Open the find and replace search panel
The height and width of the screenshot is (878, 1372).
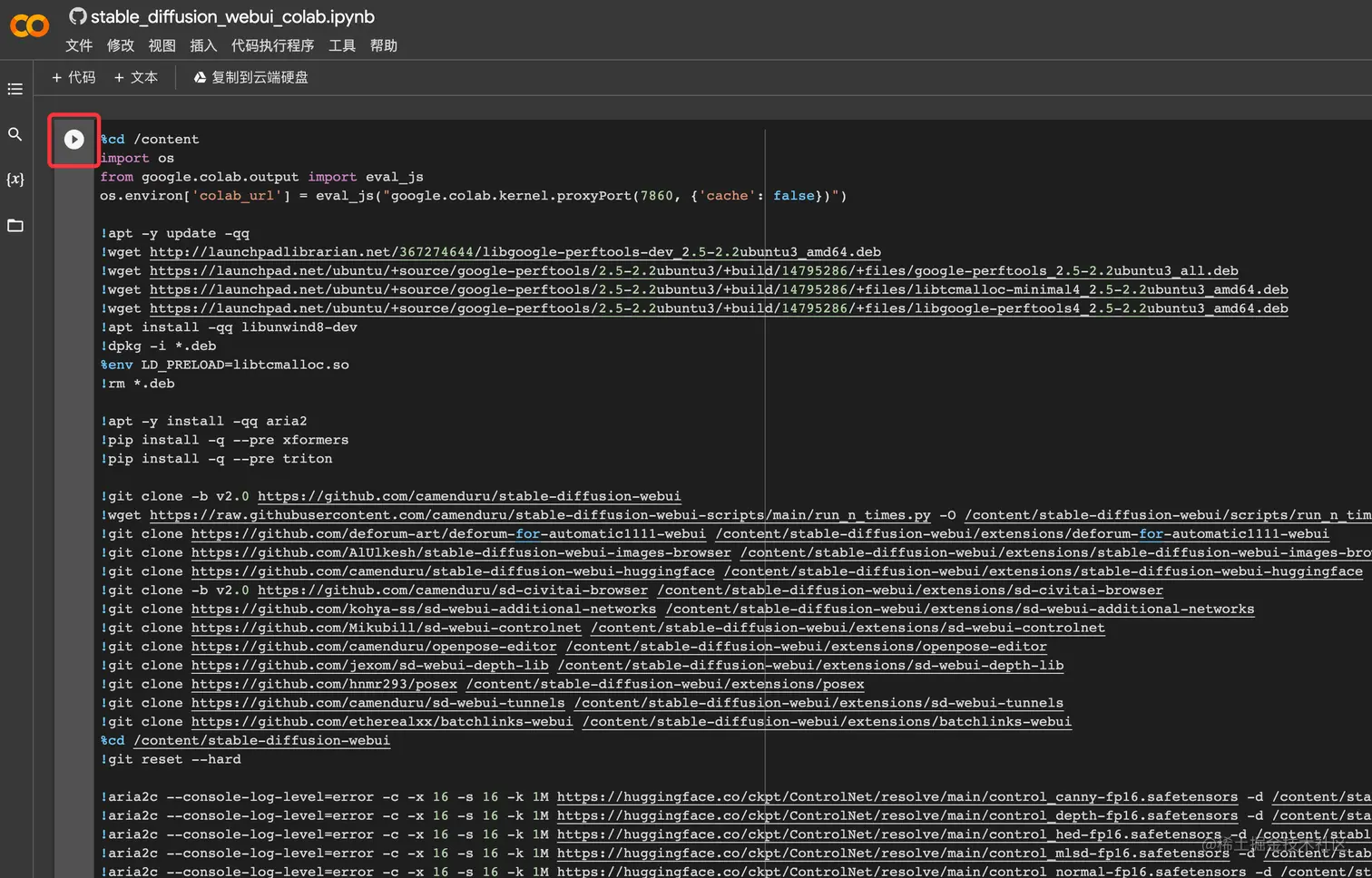15,134
